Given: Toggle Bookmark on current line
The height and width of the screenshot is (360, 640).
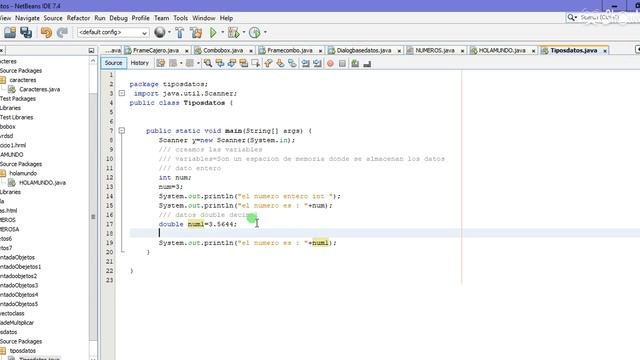Looking at the screenshot, I should pyautogui.click(x=292, y=63).
